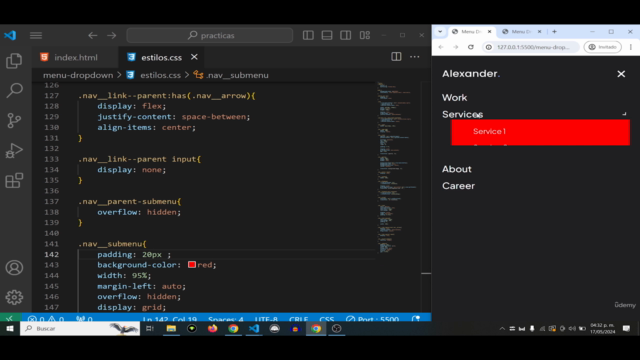Click the Services arrow icon

tap(624, 114)
